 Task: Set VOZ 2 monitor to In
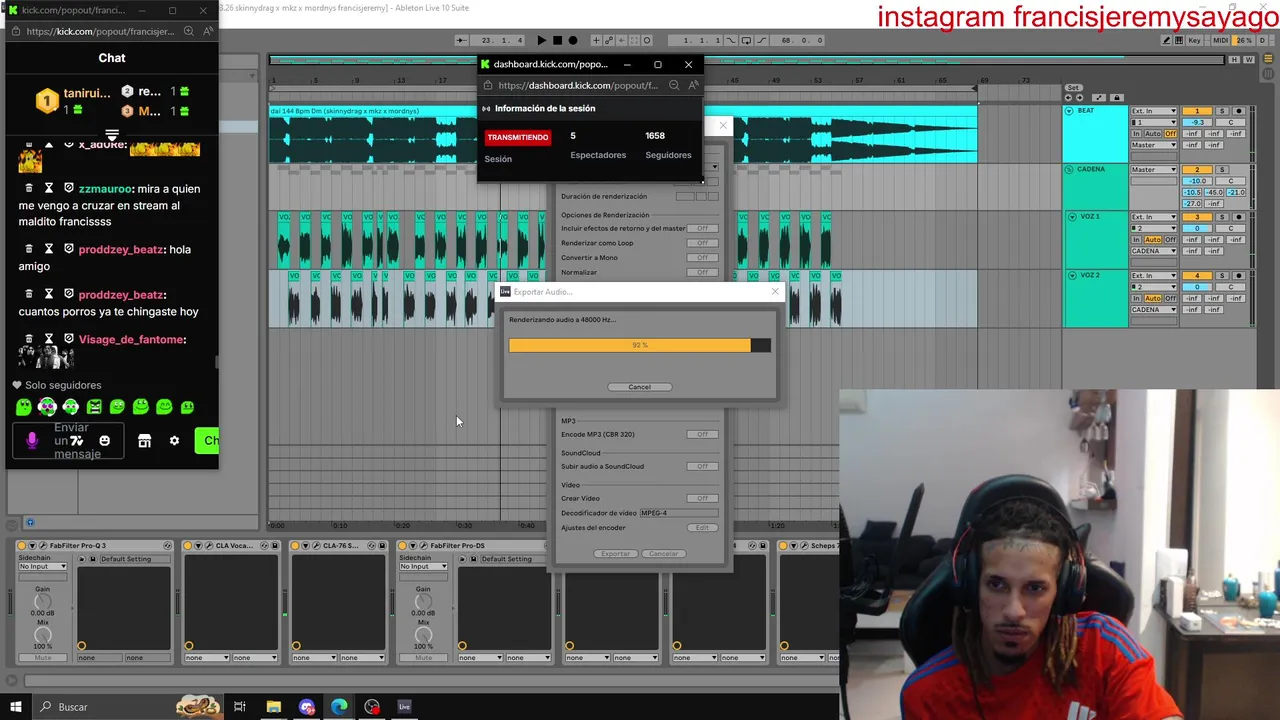1136,298
